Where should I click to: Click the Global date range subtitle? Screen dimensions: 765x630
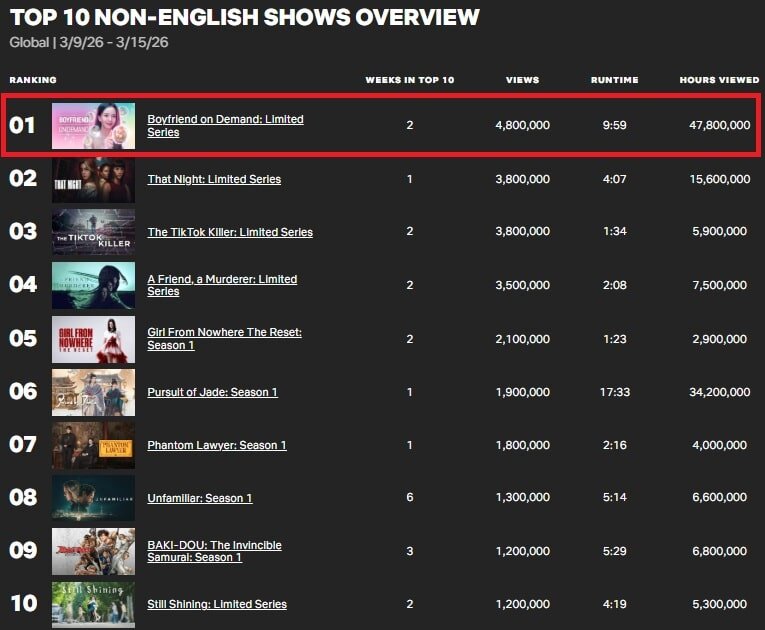pyautogui.click(x=89, y=42)
